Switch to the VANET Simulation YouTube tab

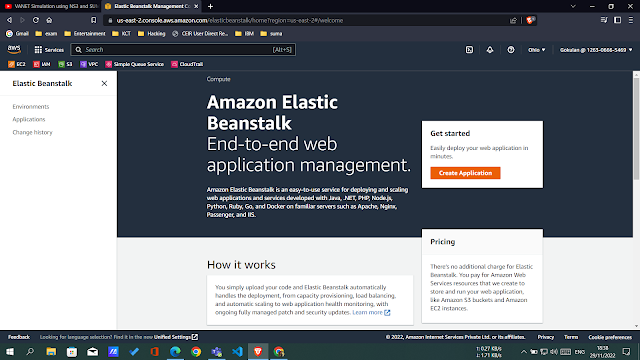[x=51, y=6]
